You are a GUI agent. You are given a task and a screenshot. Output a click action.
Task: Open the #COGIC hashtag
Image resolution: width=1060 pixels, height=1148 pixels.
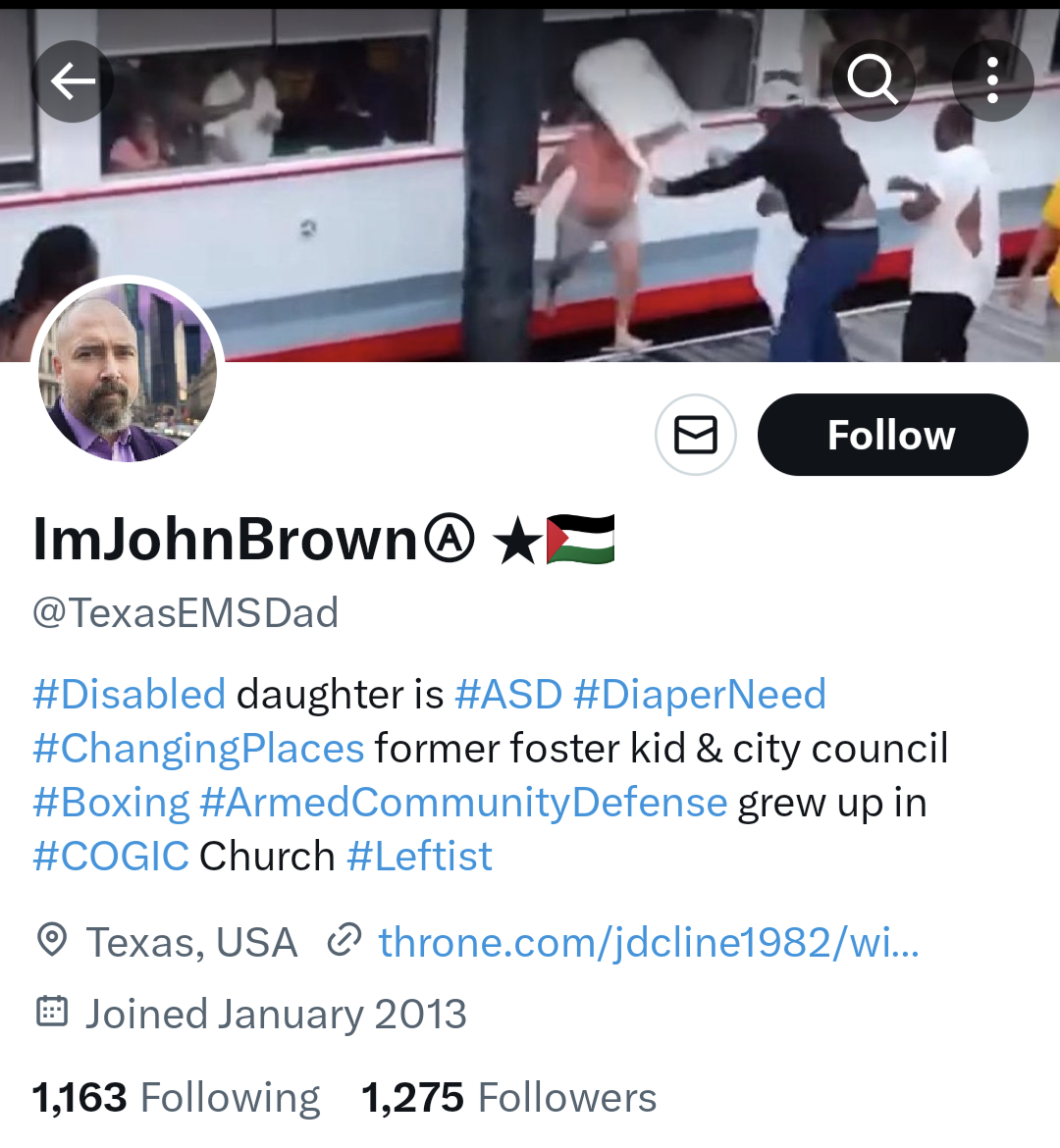[x=111, y=857]
